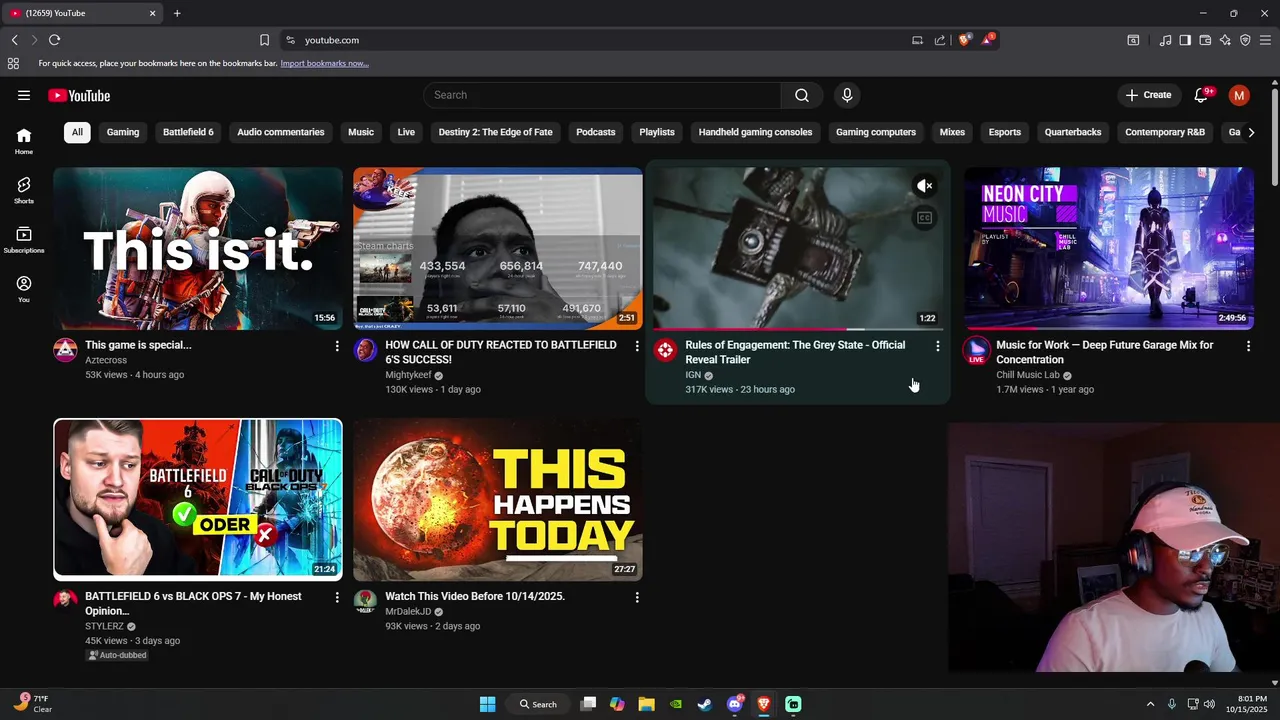Open options for Rules of Engagement video
1280x720 pixels.
(x=938, y=346)
